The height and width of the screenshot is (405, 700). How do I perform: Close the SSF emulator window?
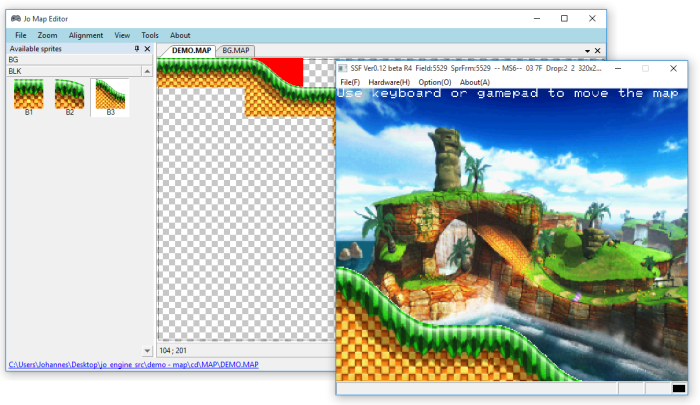(673, 68)
